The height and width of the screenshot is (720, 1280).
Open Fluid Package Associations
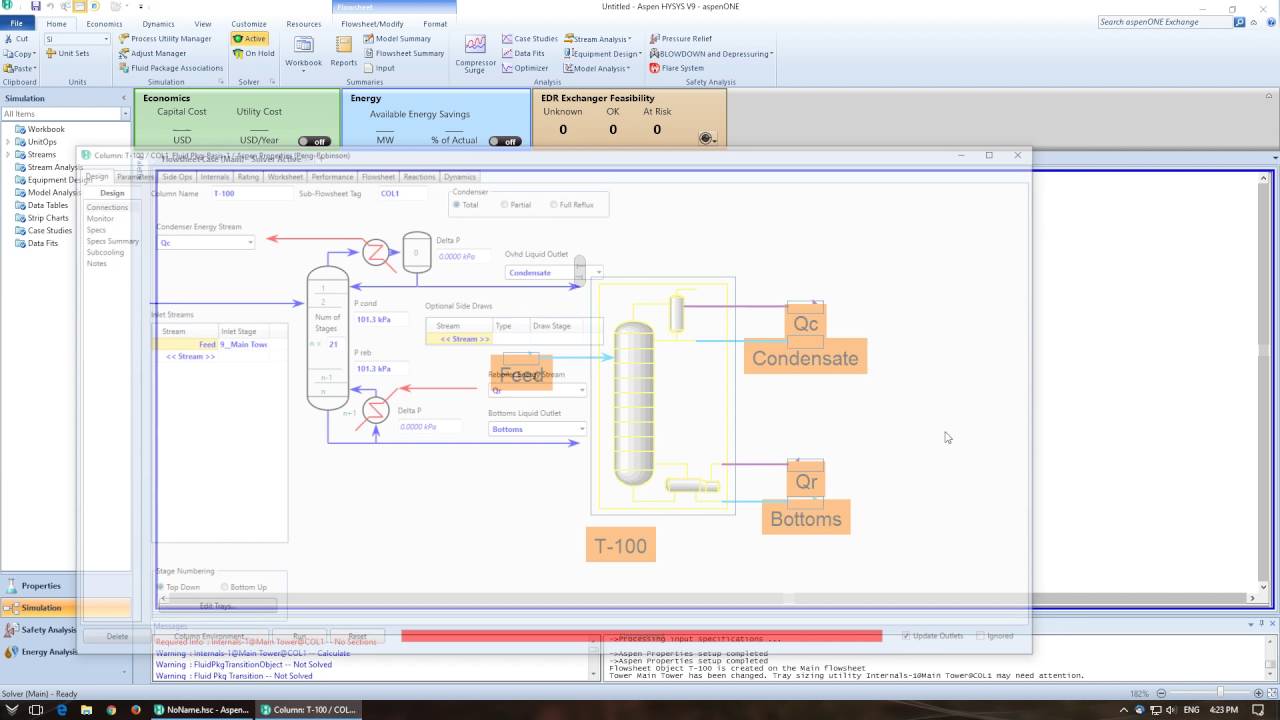(171, 68)
